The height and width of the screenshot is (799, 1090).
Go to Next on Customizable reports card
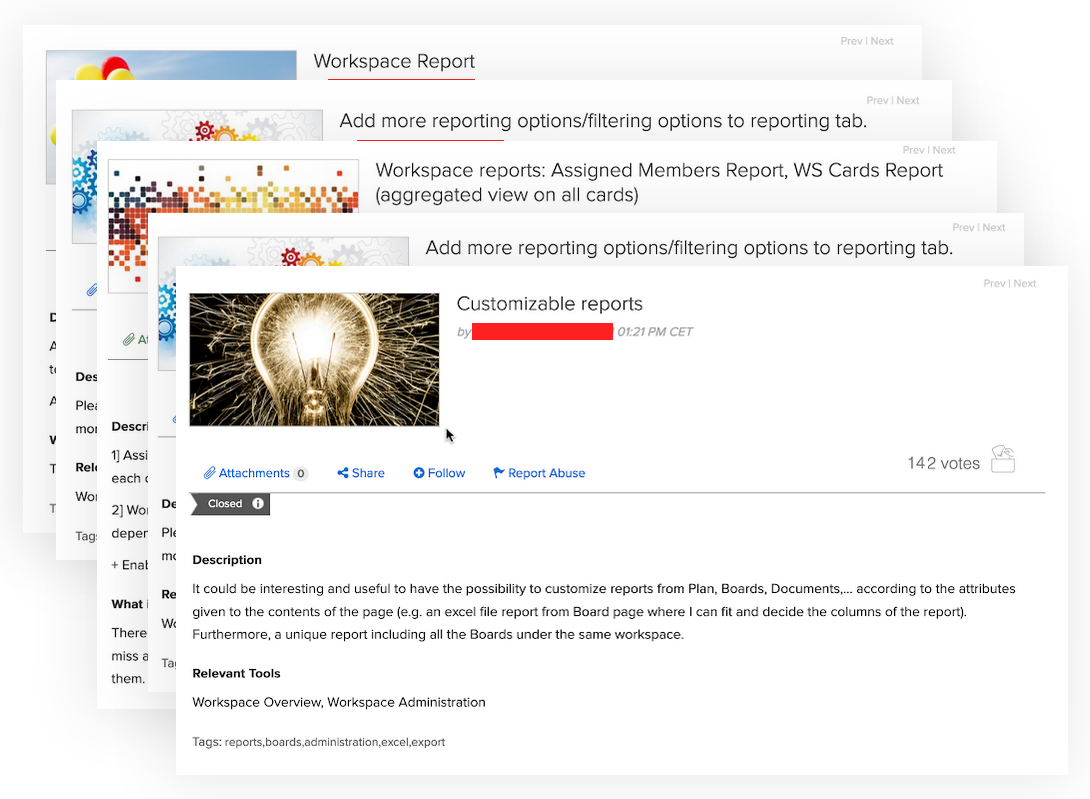click(x=1025, y=284)
